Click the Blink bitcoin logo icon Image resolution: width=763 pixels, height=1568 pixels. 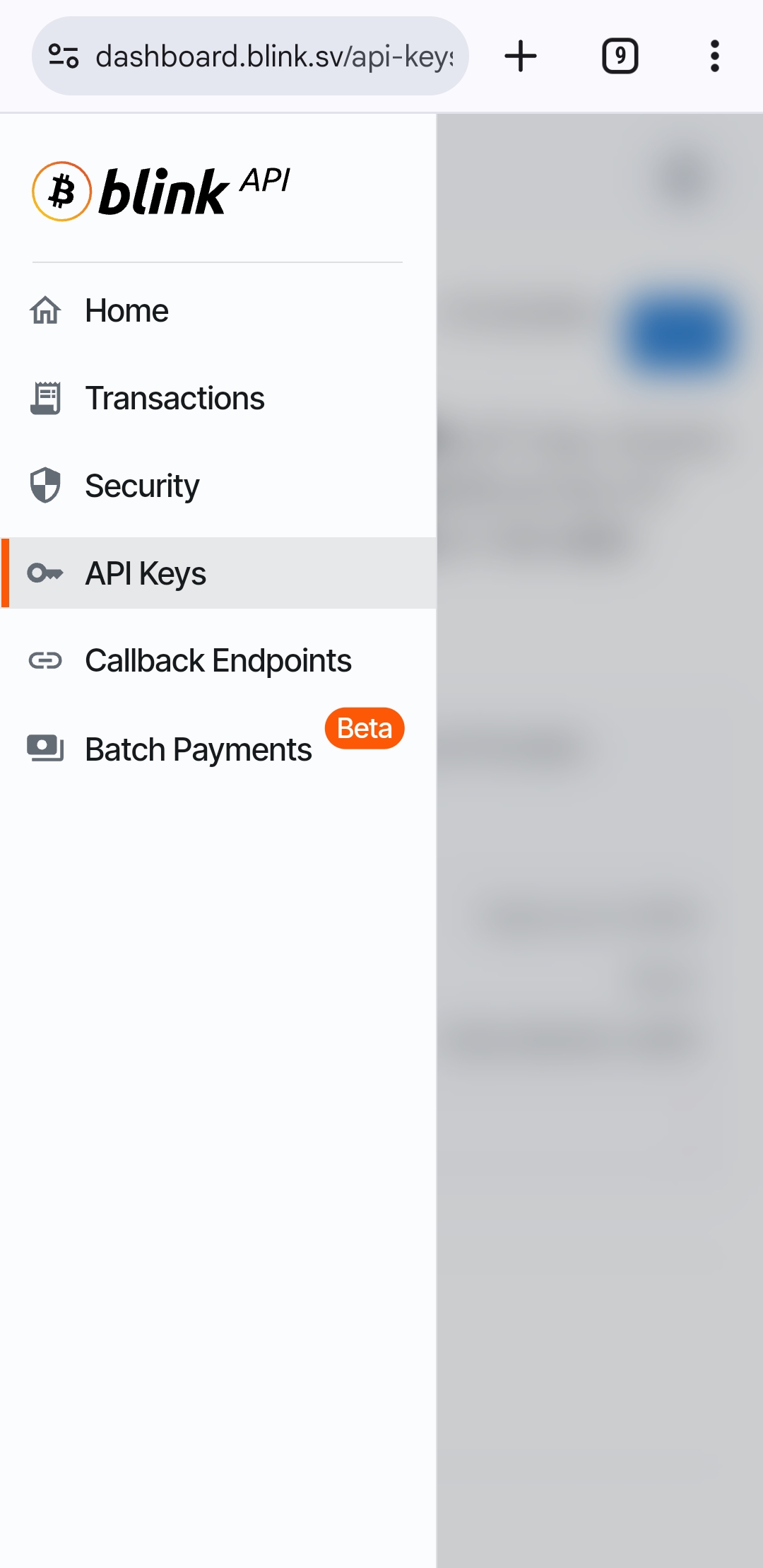pos(62,192)
